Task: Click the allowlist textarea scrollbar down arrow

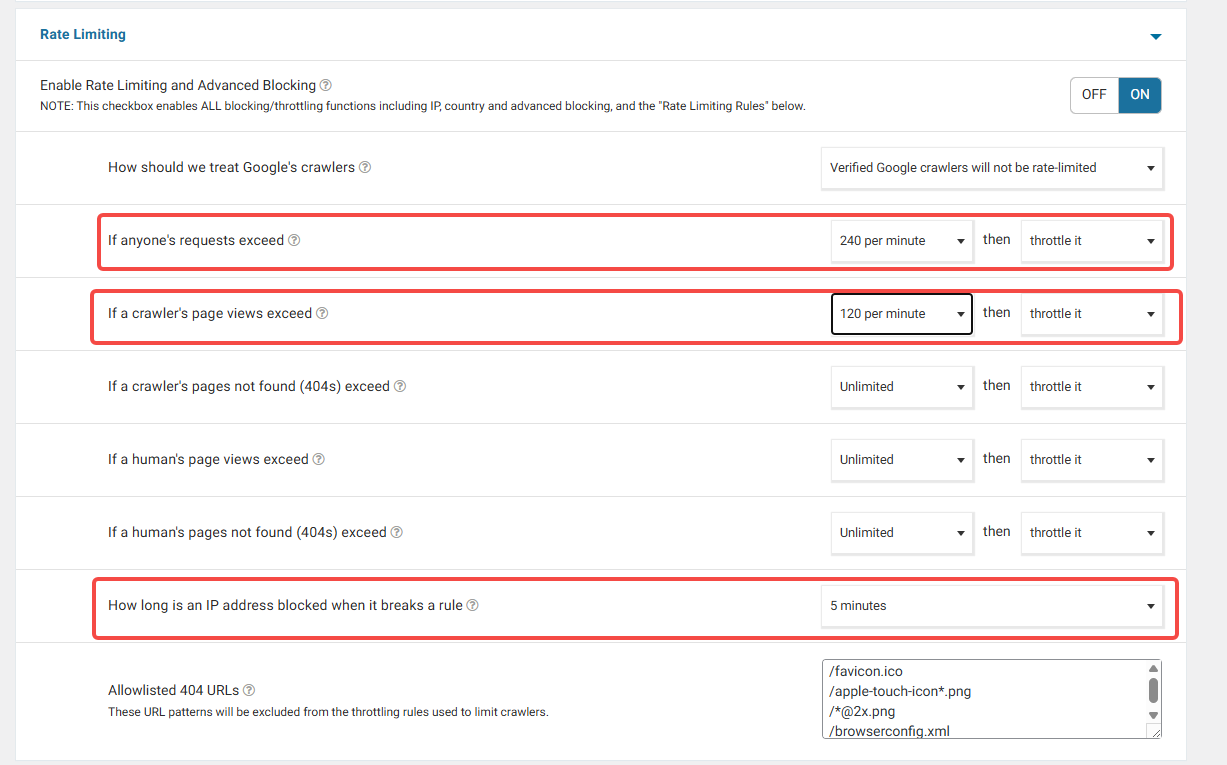Action: (x=1153, y=715)
